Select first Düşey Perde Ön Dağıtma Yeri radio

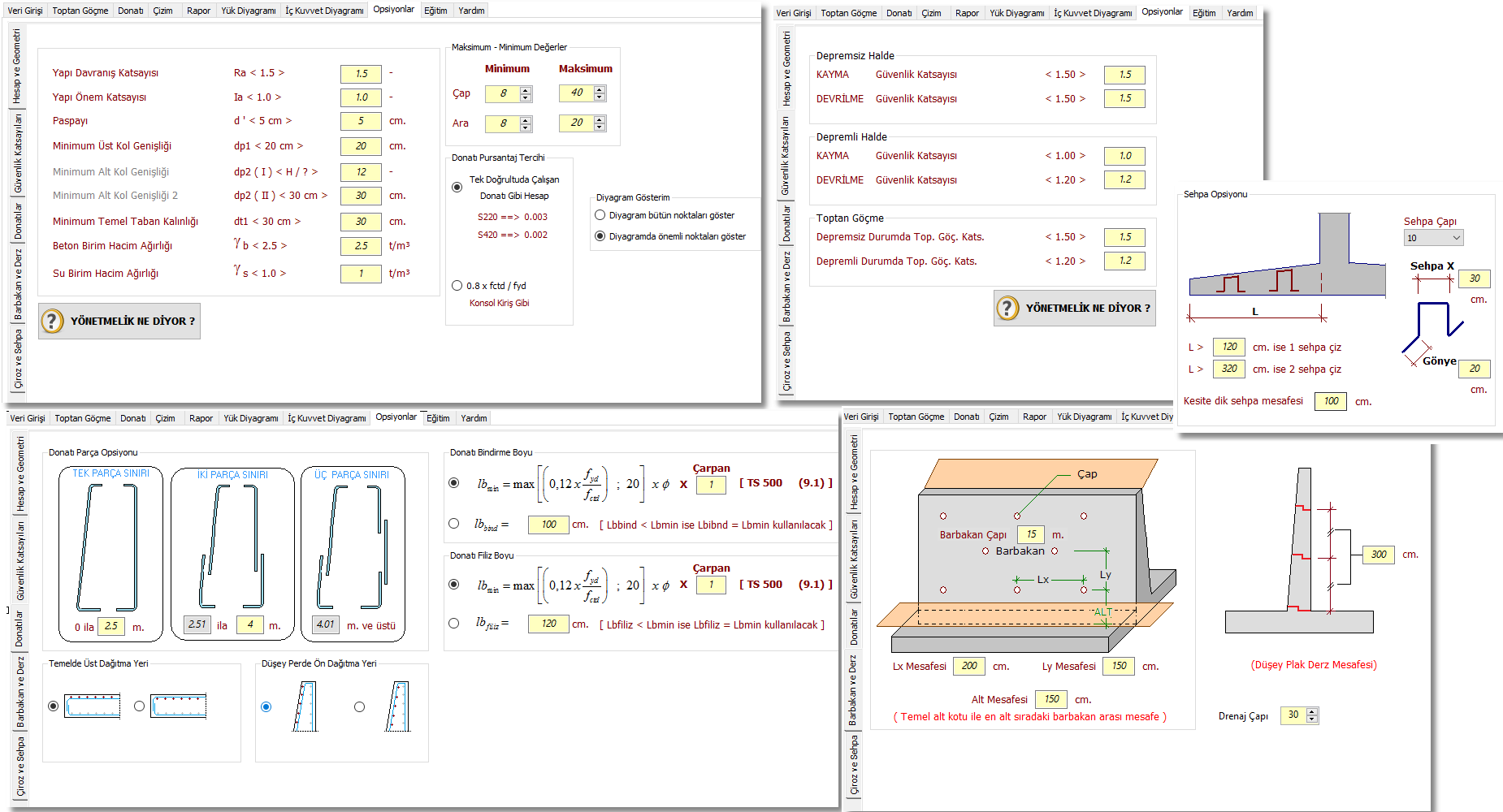coord(266,706)
